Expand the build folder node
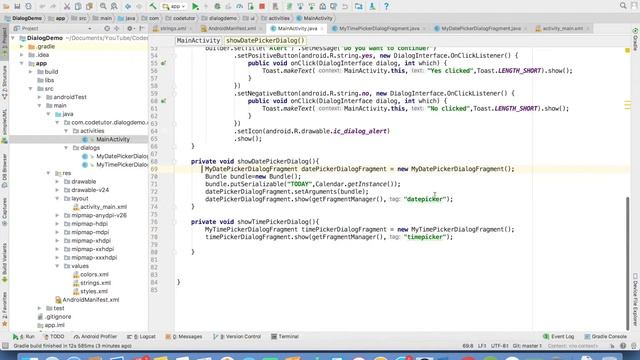 tap(31, 72)
